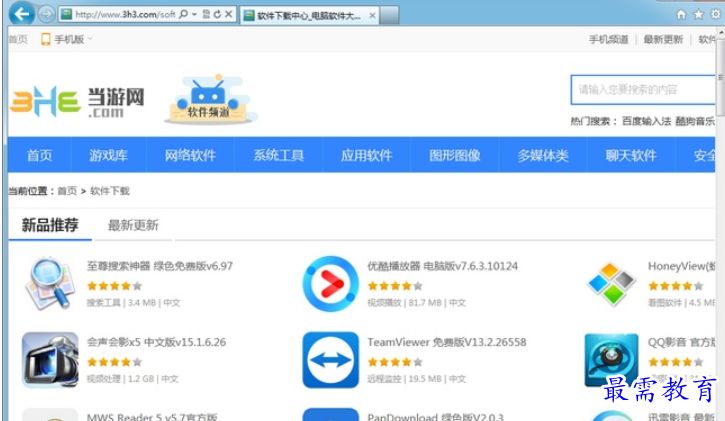Open TeamViewer 免费版V13.2.26558 title
The image size is (725, 421).
[447, 342]
